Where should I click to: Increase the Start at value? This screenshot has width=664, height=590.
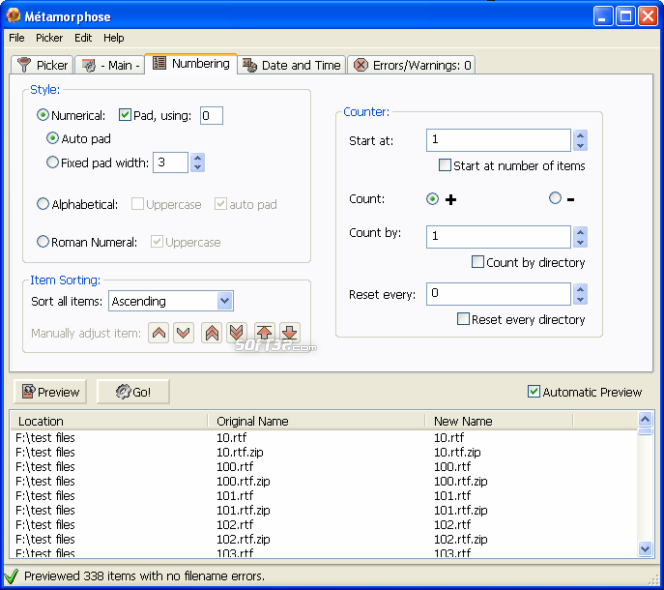(580, 136)
